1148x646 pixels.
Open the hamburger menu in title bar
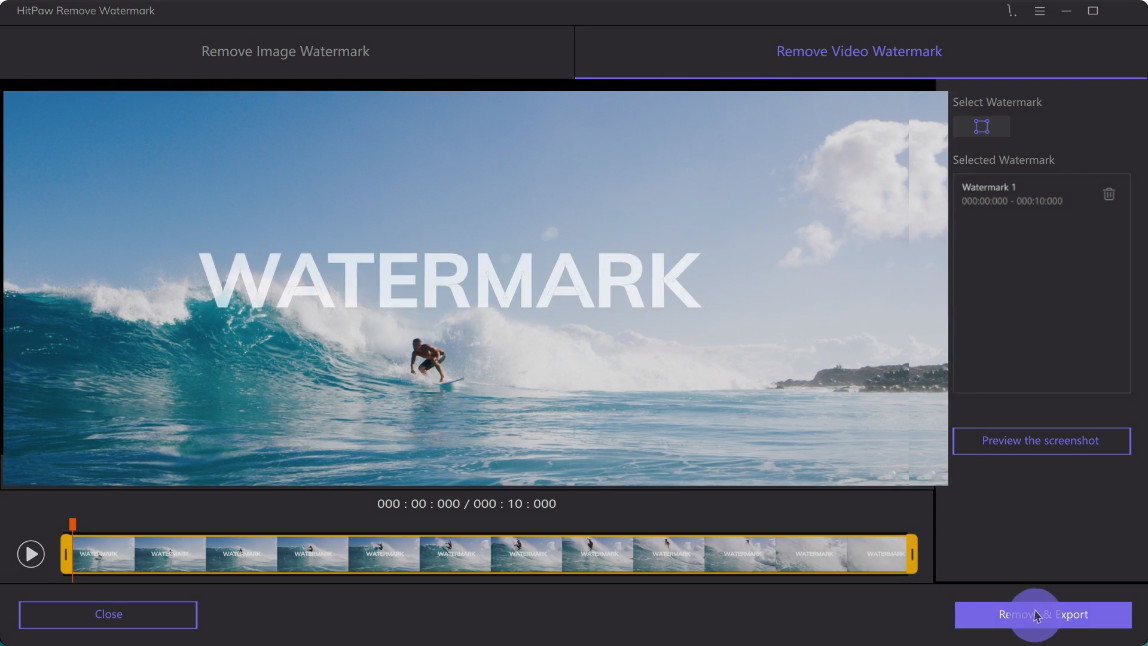[1039, 11]
